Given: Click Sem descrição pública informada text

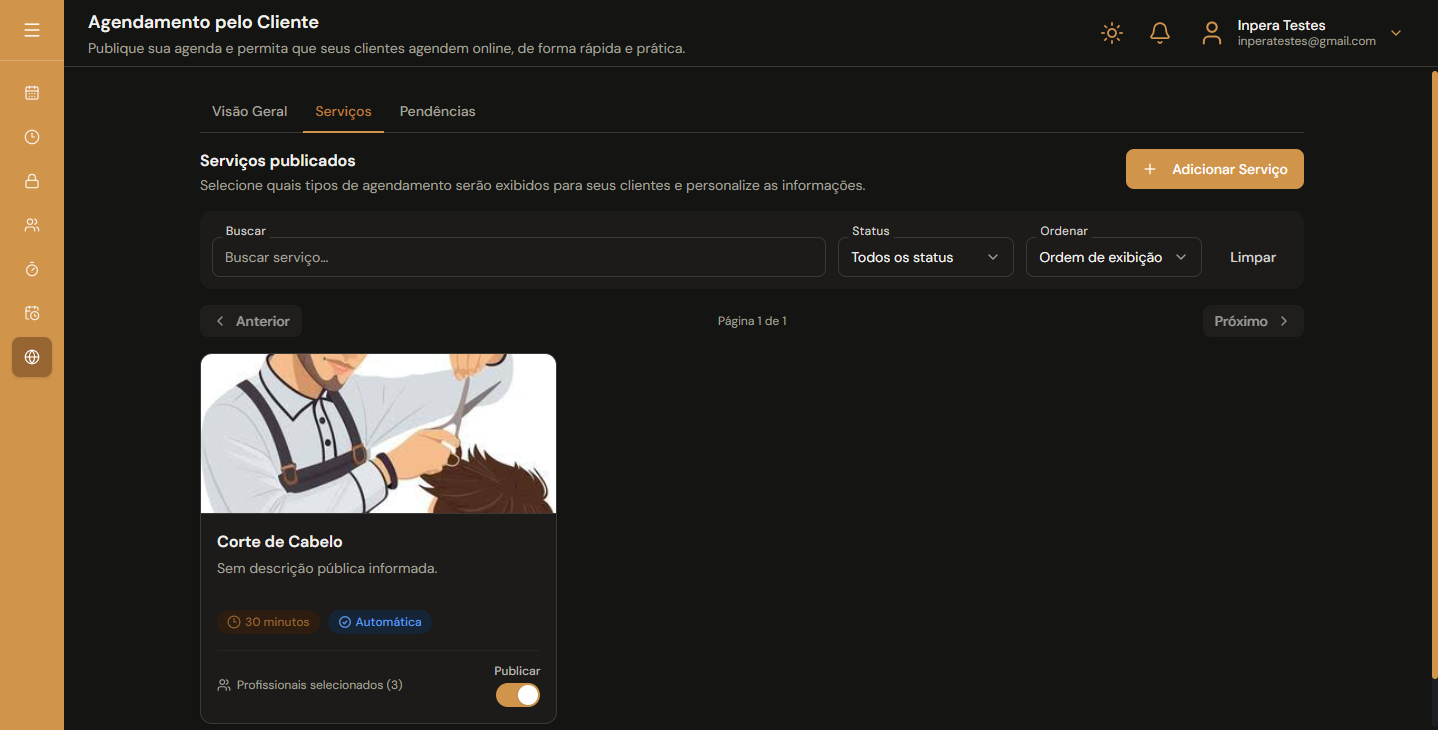Looking at the screenshot, I should [x=327, y=568].
